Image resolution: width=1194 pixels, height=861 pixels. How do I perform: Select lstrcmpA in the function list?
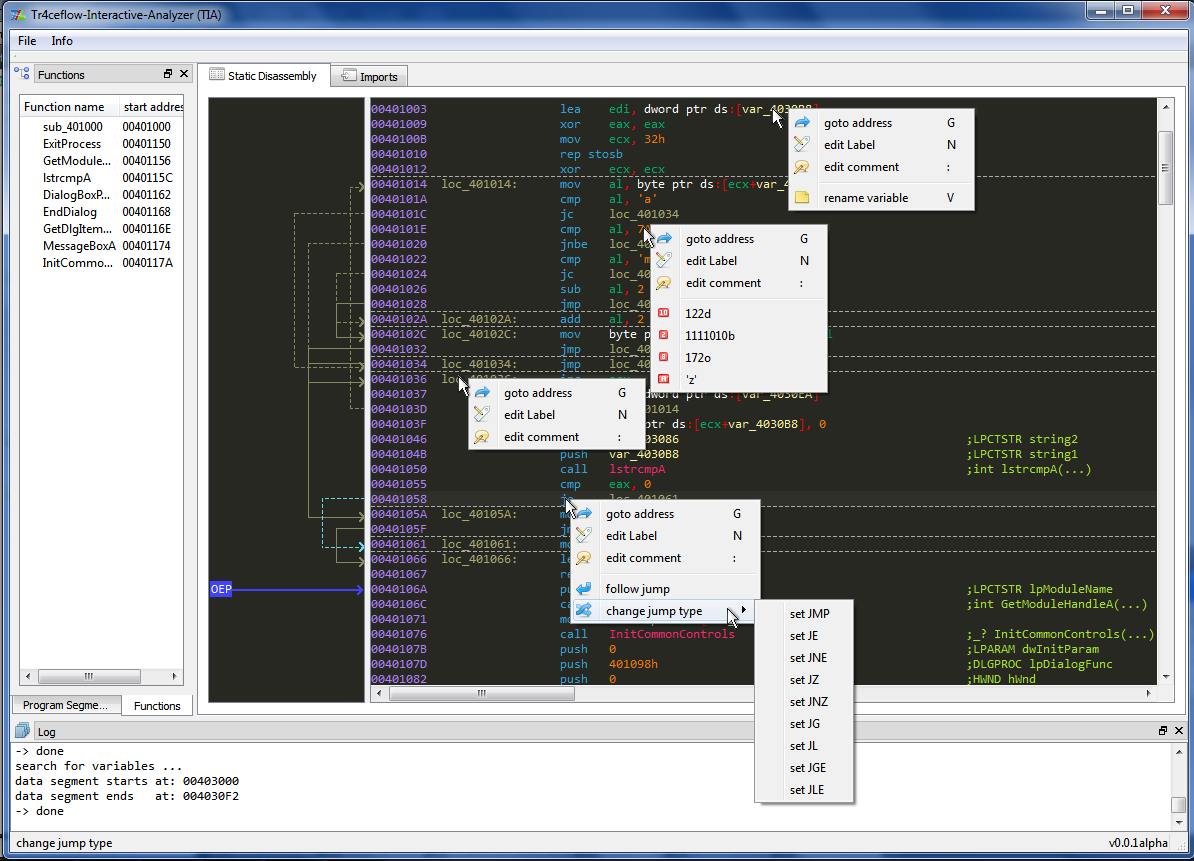tap(102, 177)
